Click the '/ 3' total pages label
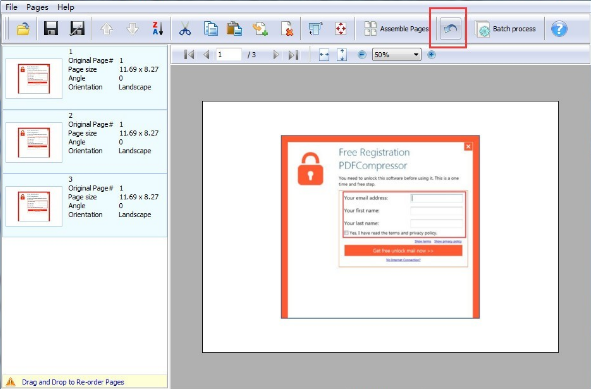591x389 pixels. pos(252,55)
